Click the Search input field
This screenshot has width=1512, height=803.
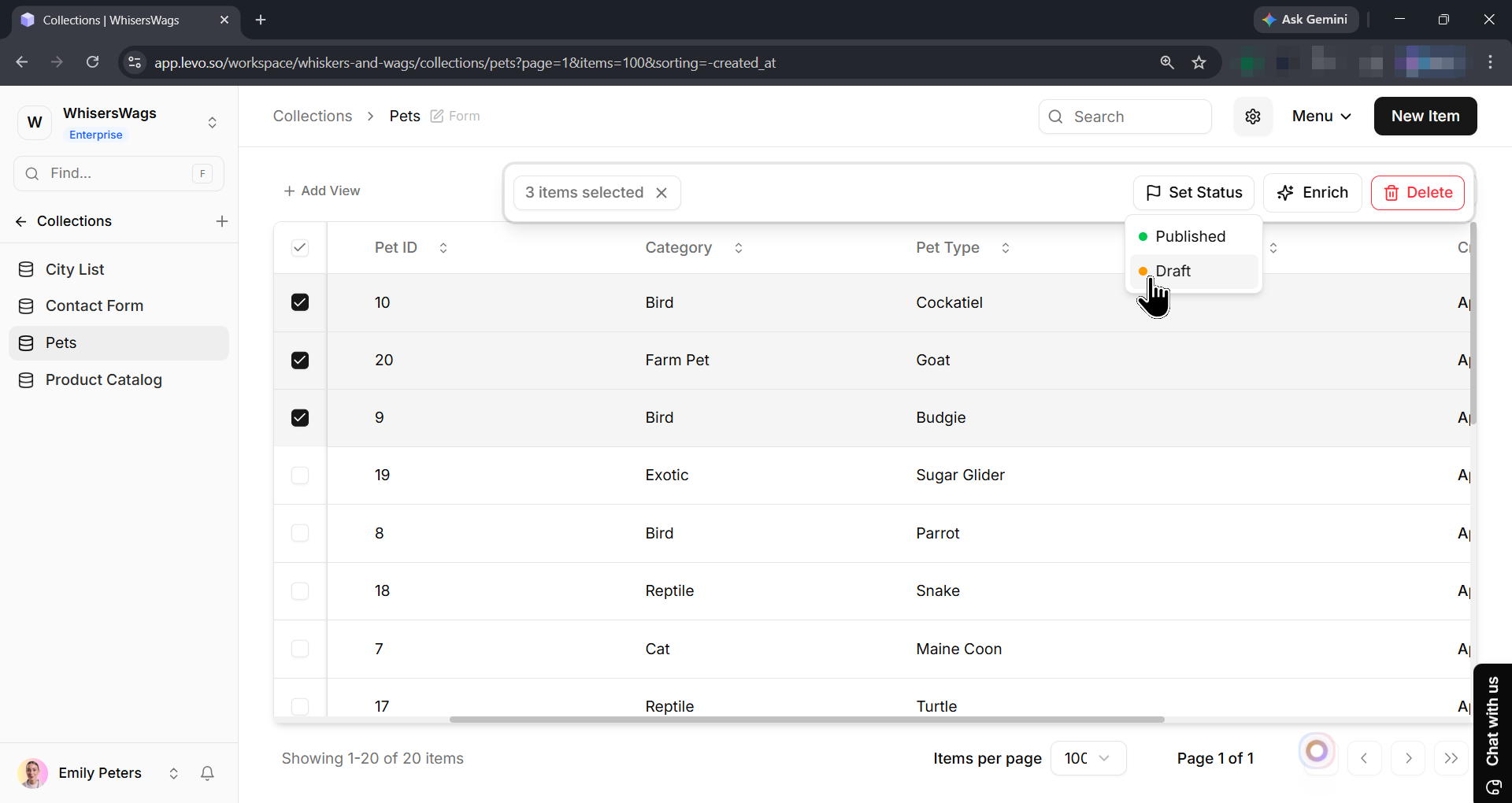(1125, 117)
